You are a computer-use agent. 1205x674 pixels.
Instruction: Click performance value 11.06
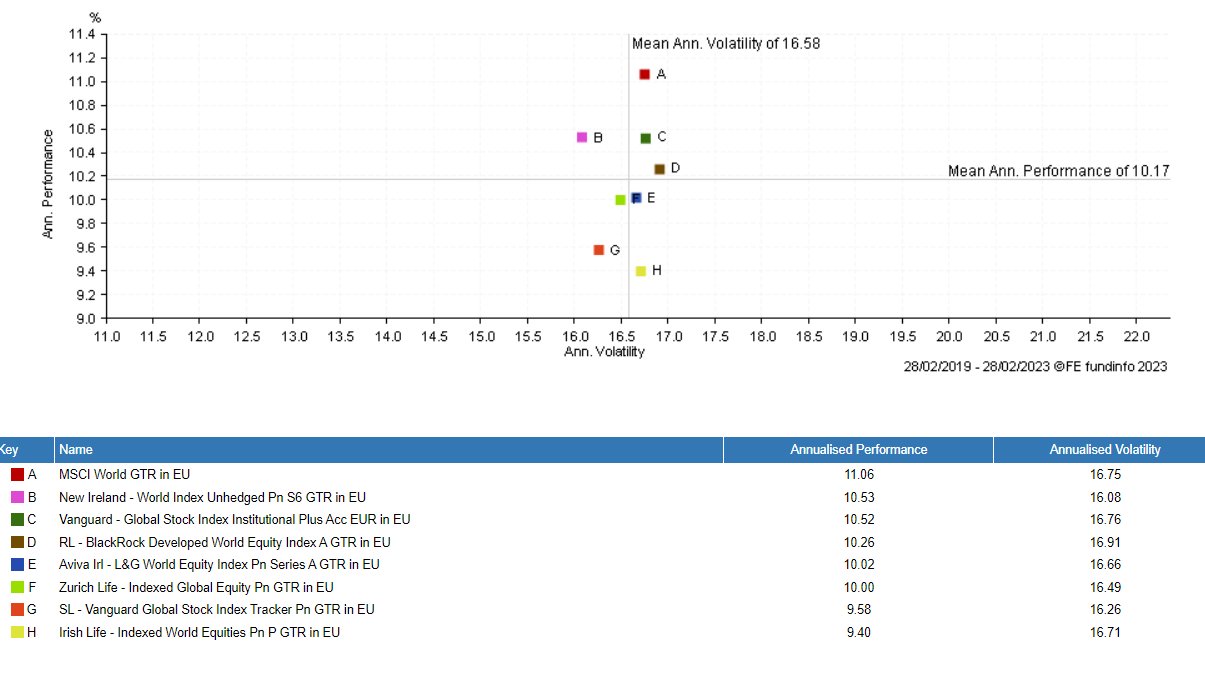click(x=859, y=475)
